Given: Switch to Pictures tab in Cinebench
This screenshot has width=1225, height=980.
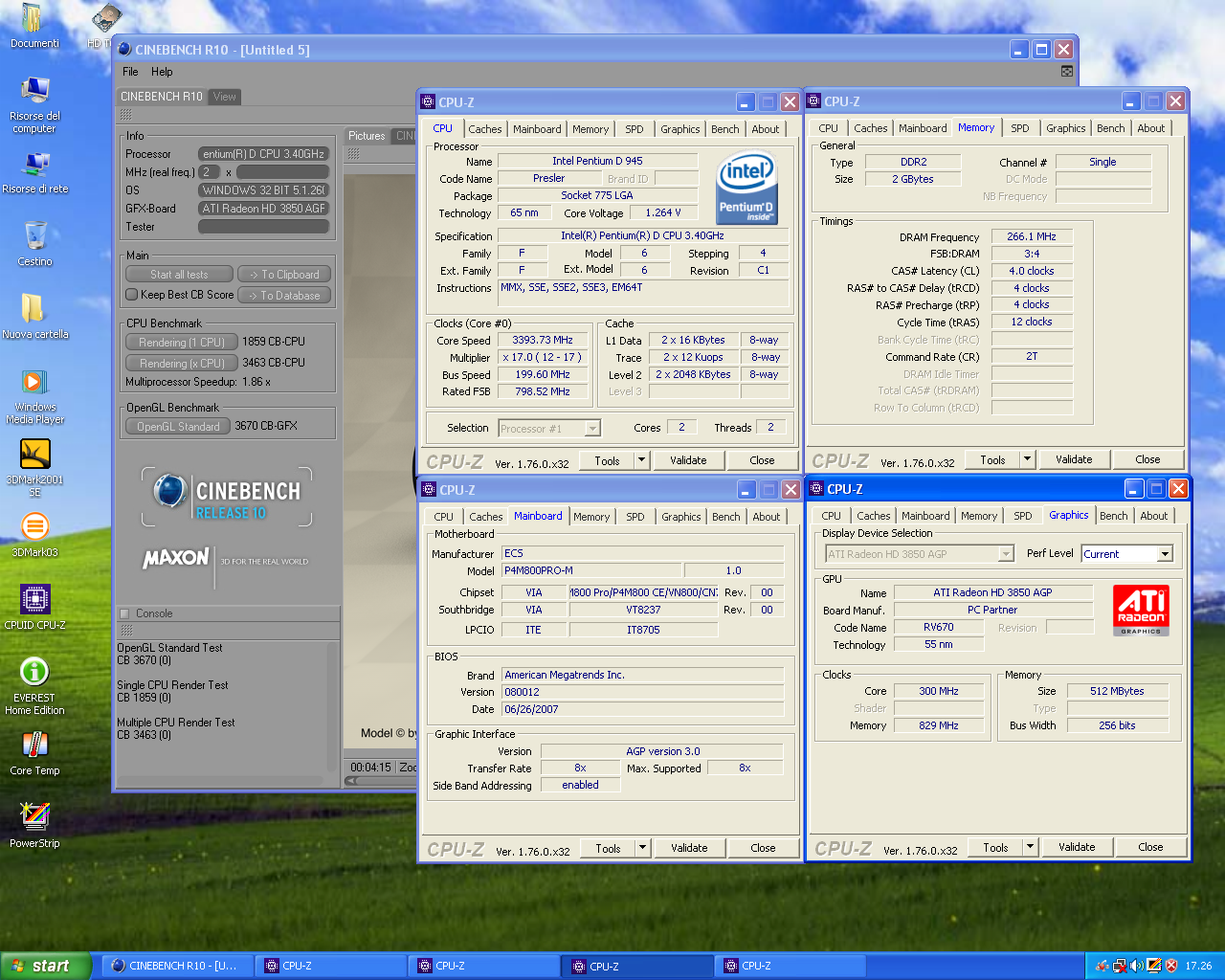Looking at the screenshot, I should [x=367, y=136].
